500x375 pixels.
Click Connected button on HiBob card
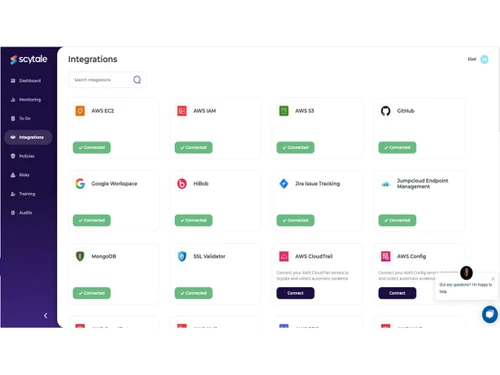194,220
